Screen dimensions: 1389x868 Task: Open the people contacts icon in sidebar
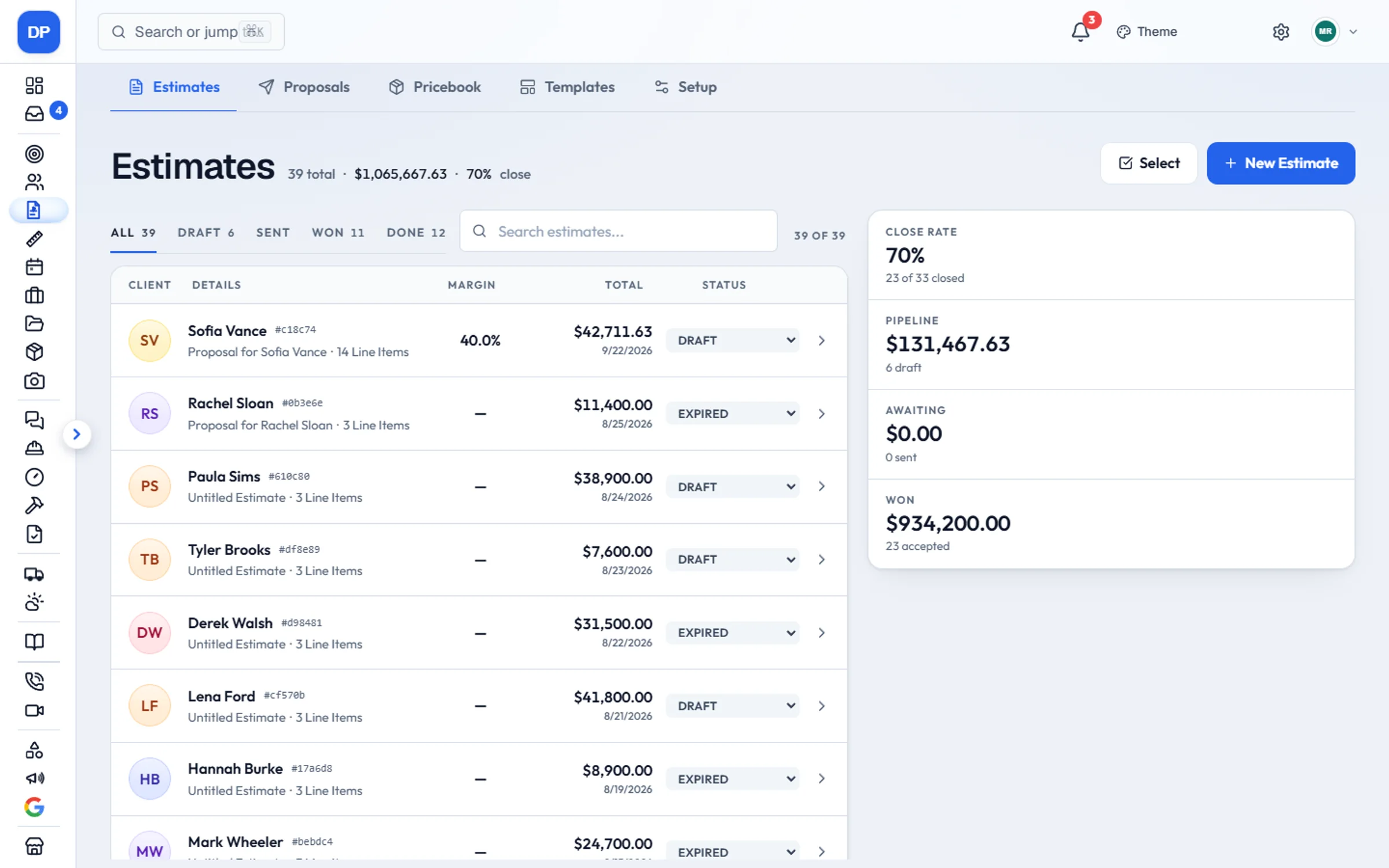34,182
